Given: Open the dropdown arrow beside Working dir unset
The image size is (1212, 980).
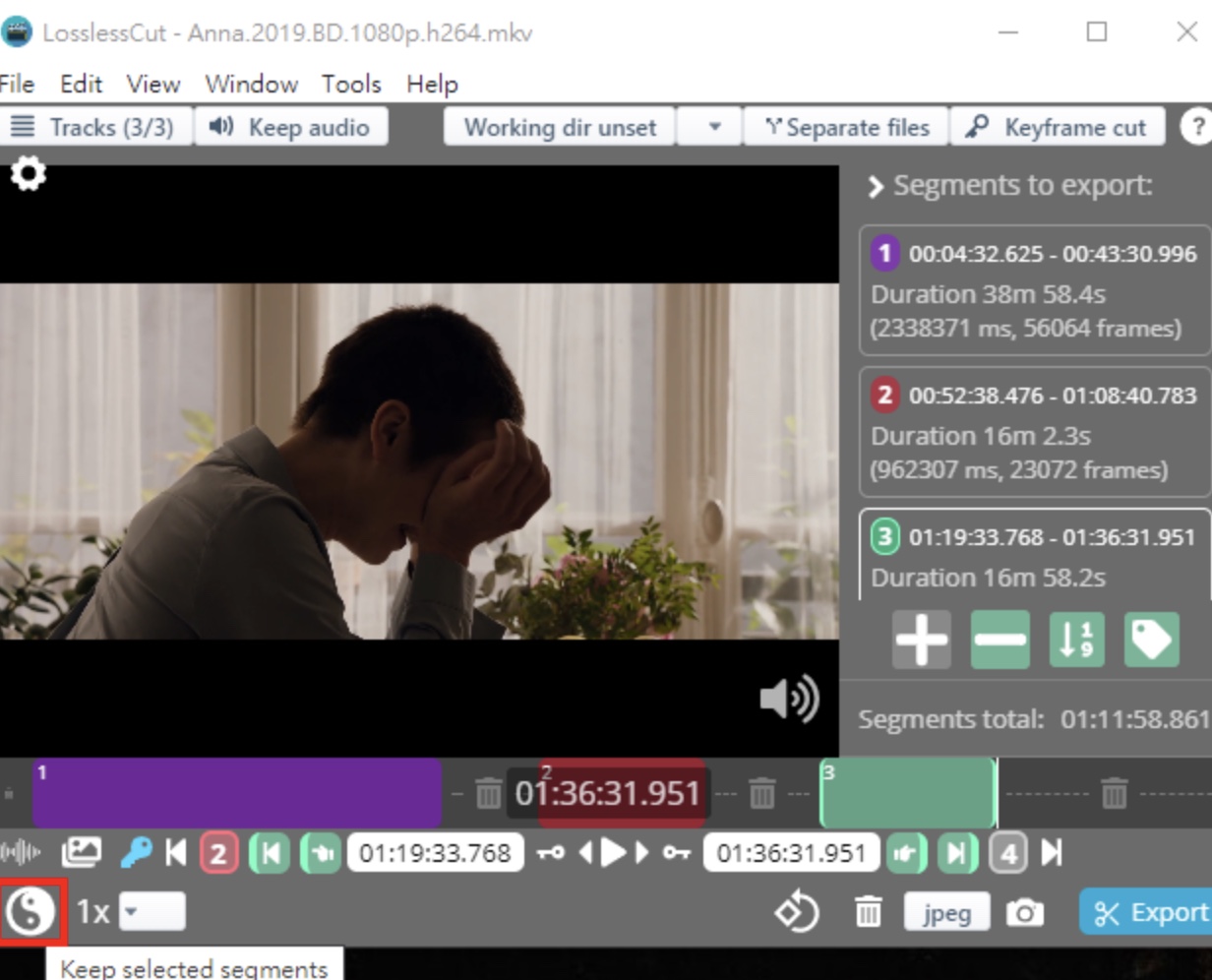Looking at the screenshot, I should coord(715,127).
